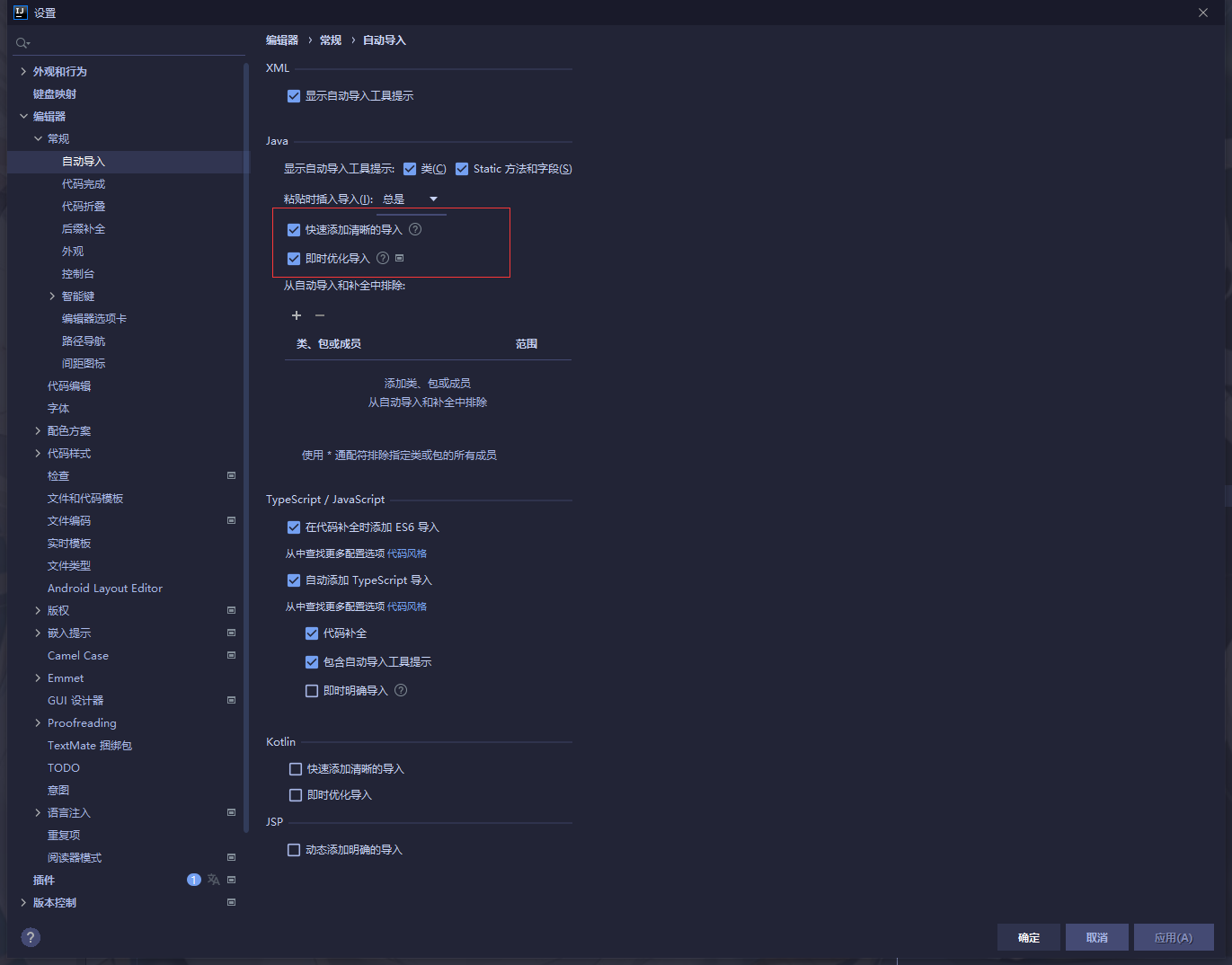Uncheck XML 显示自动导入工具提示 checkbox
This screenshot has width=1232, height=965.
[294, 96]
